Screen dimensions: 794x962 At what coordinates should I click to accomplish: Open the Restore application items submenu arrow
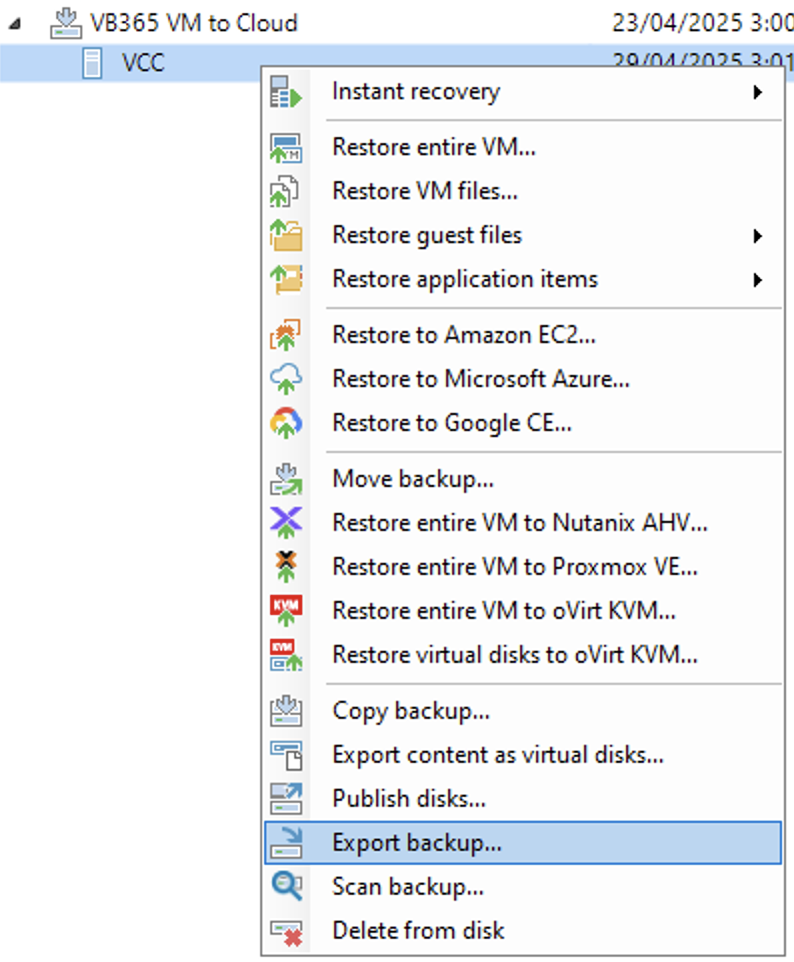point(758,280)
